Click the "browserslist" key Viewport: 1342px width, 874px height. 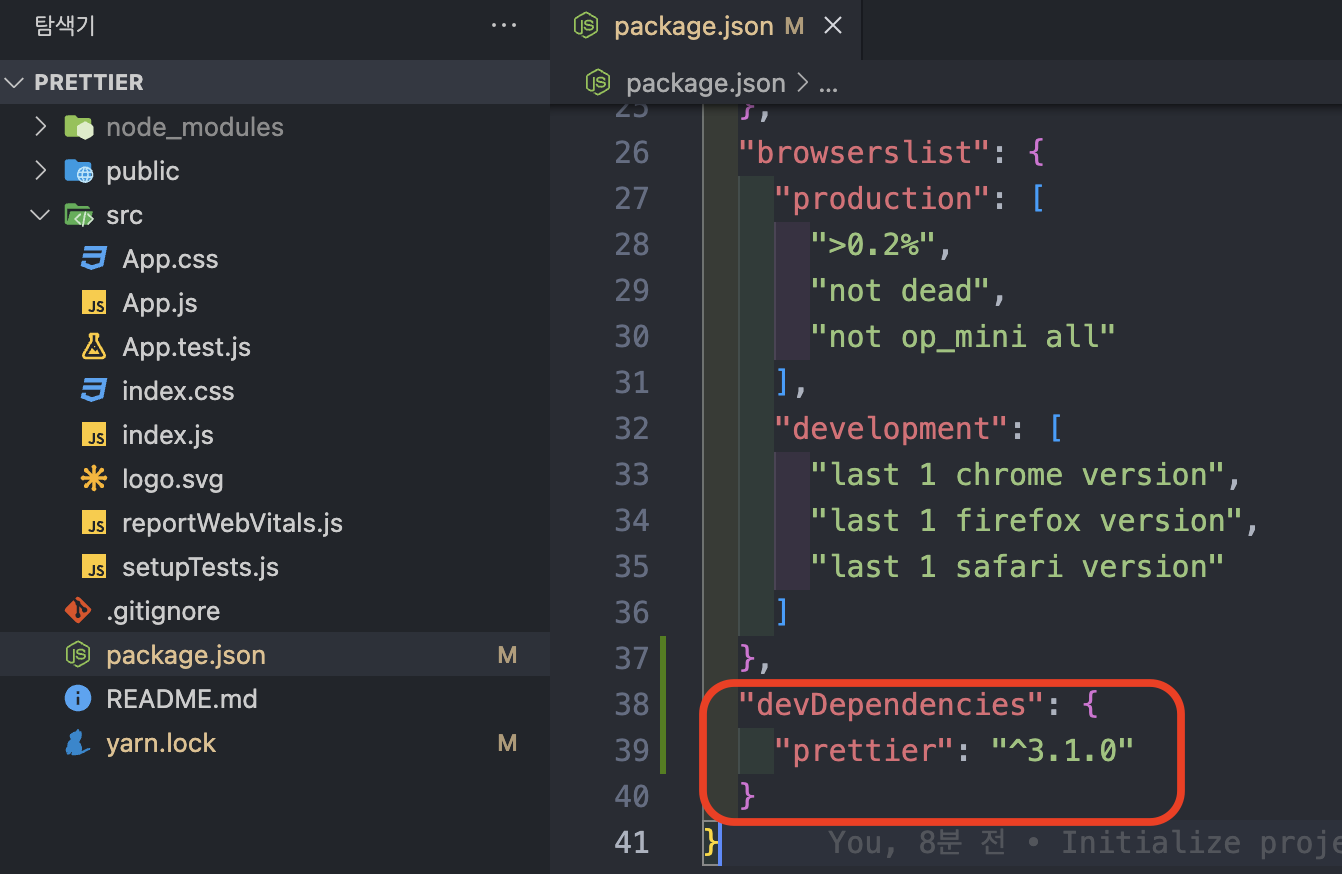865,152
